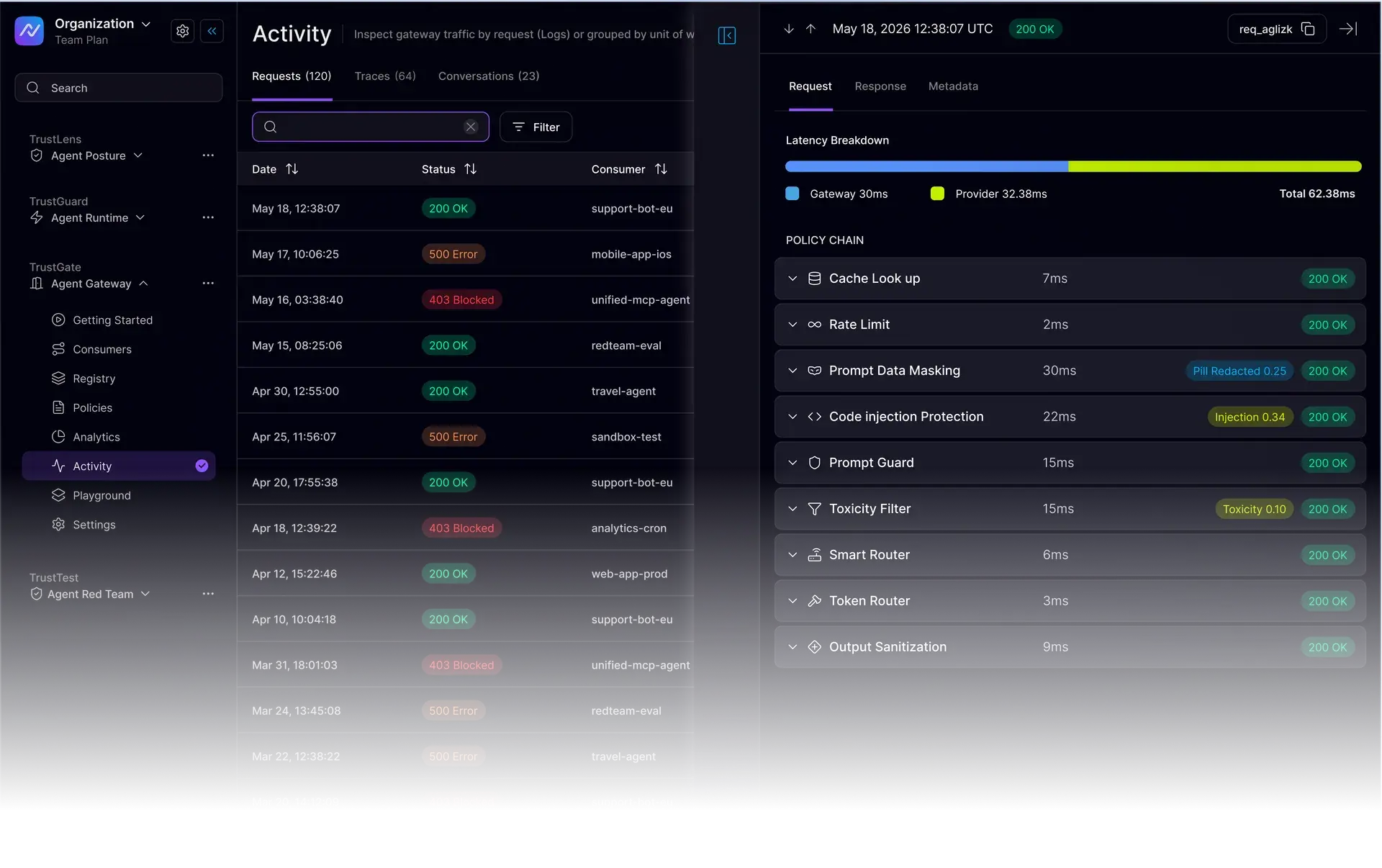The height and width of the screenshot is (868, 1382).
Task: Open more options for Agent Posture
Action: 208,155
